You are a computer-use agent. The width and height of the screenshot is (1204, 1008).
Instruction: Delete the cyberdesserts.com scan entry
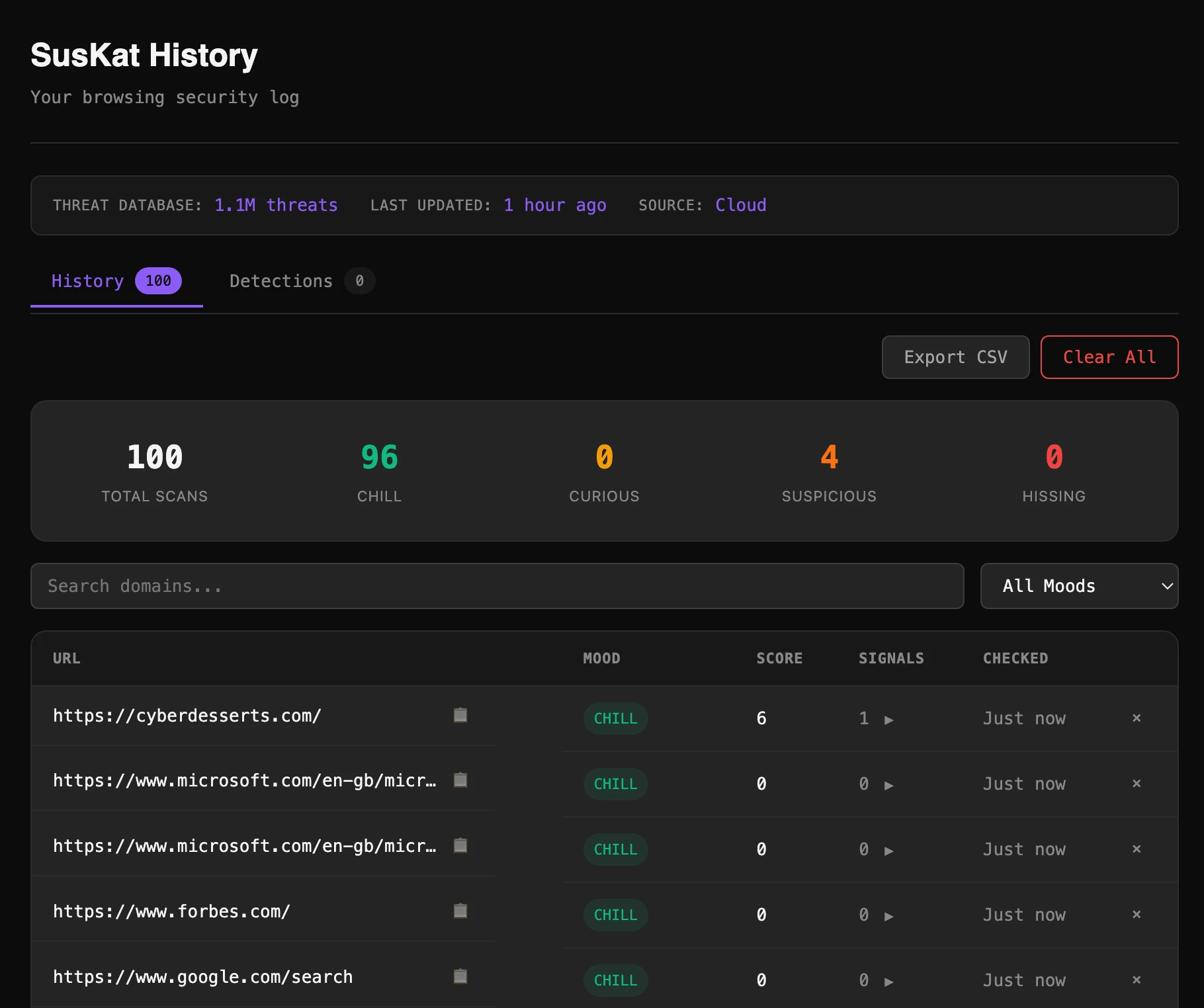[x=1137, y=718]
